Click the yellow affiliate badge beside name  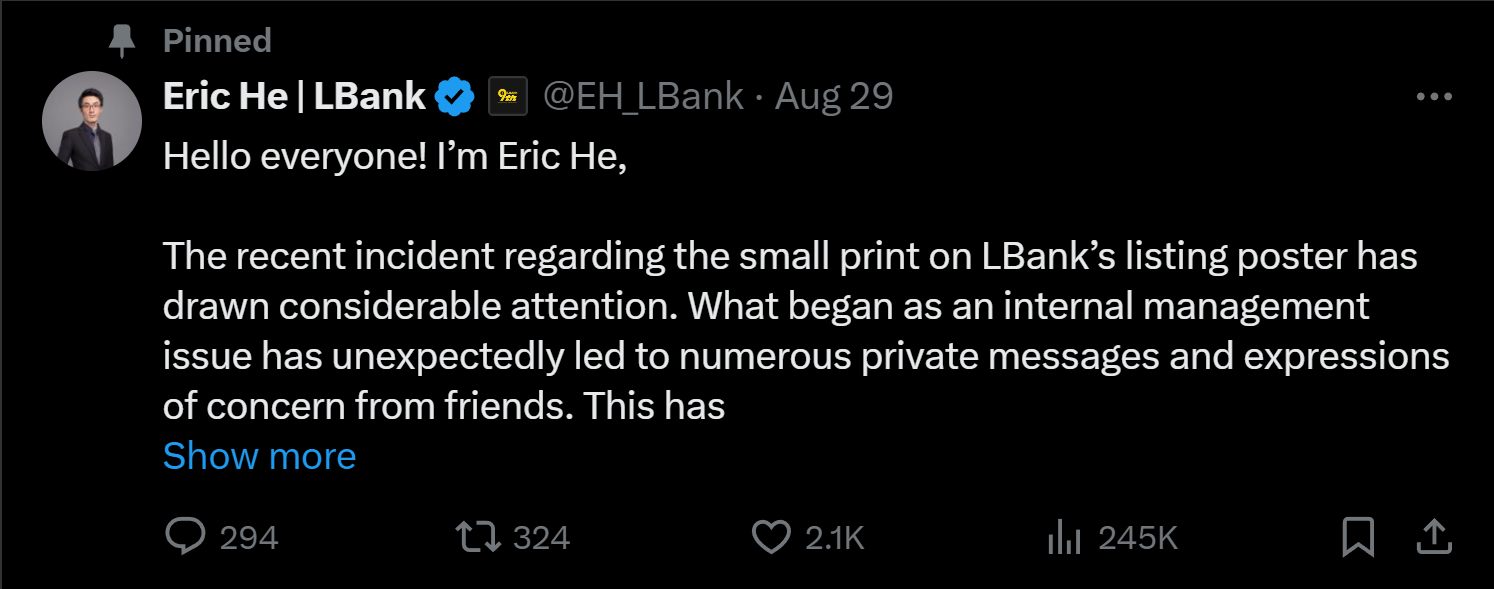508,97
